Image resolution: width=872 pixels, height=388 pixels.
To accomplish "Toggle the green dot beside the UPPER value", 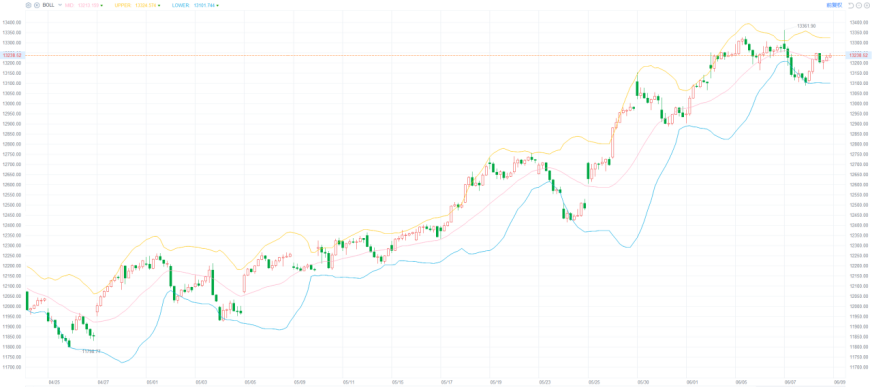I will coord(159,6).
